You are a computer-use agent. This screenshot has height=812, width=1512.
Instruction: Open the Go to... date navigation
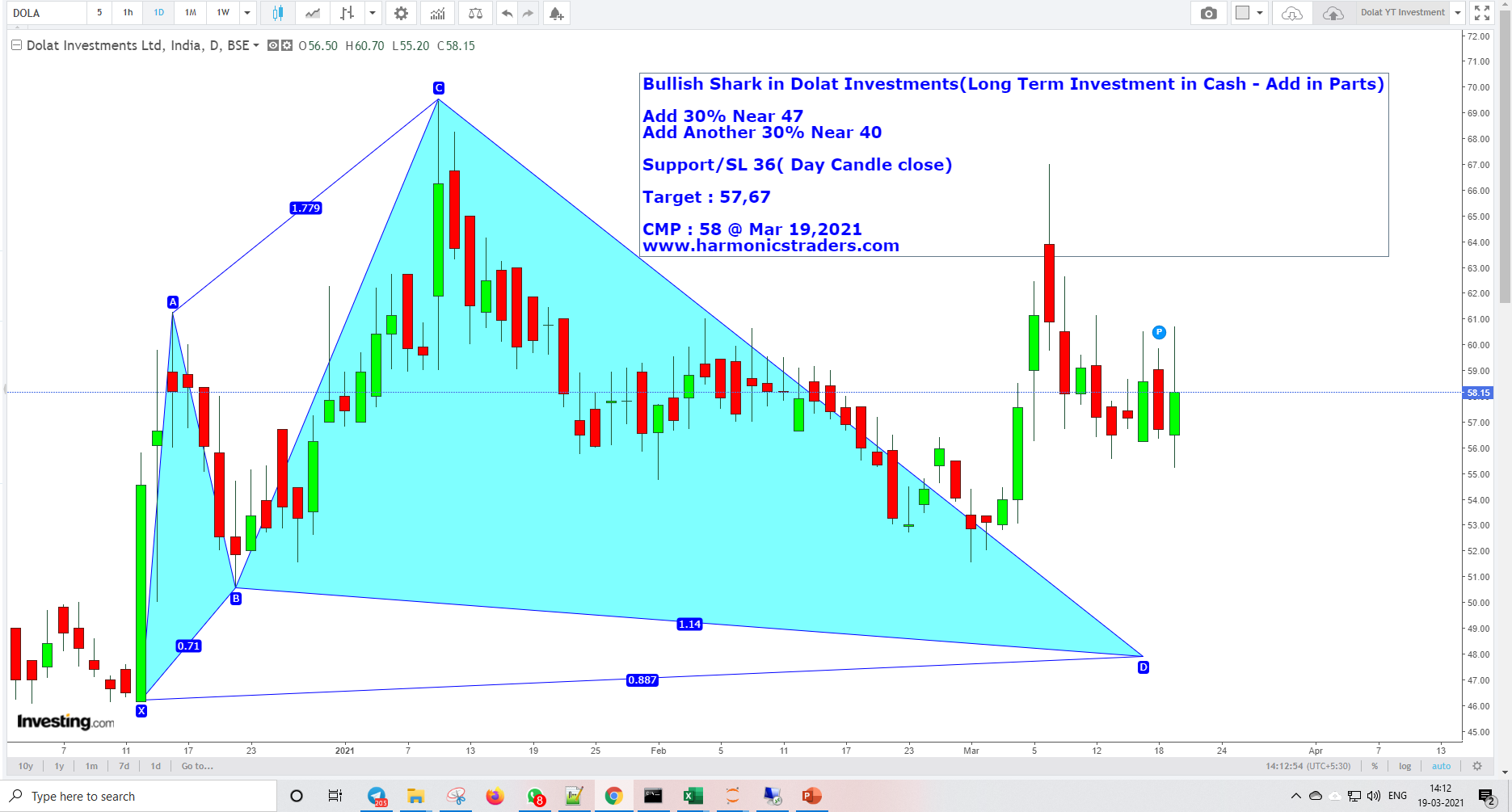point(196,766)
